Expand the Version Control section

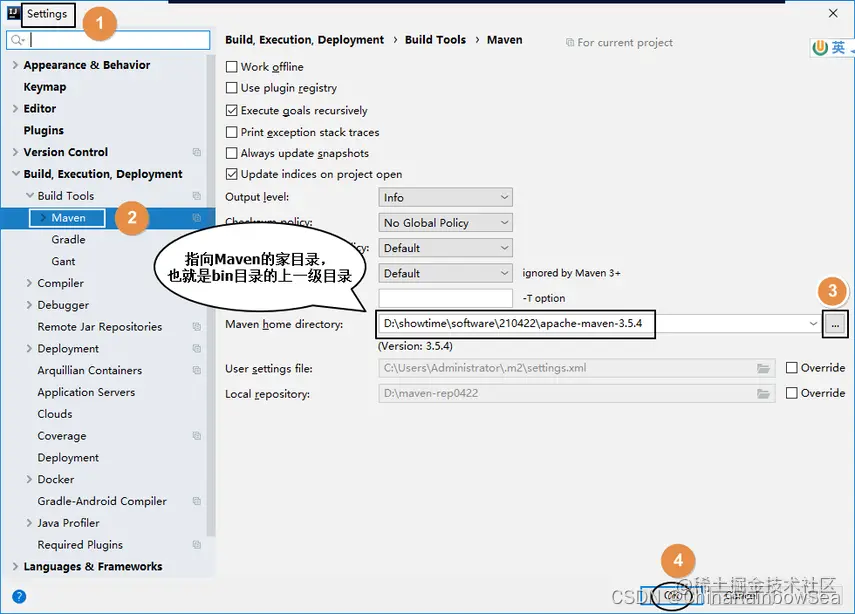pos(15,152)
